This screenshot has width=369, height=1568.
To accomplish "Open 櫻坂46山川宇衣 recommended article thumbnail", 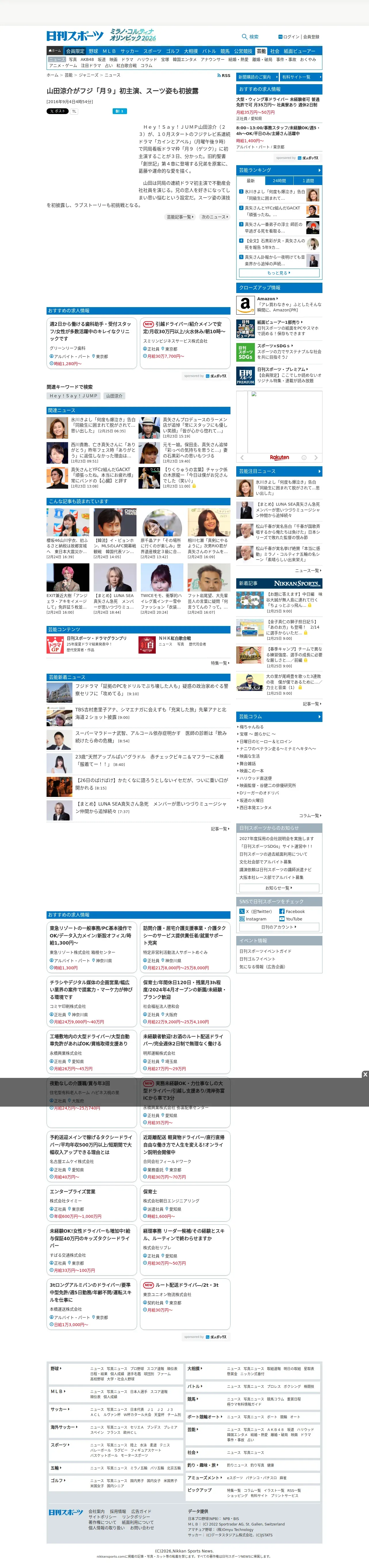I will pyautogui.click(x=68, y=522).
